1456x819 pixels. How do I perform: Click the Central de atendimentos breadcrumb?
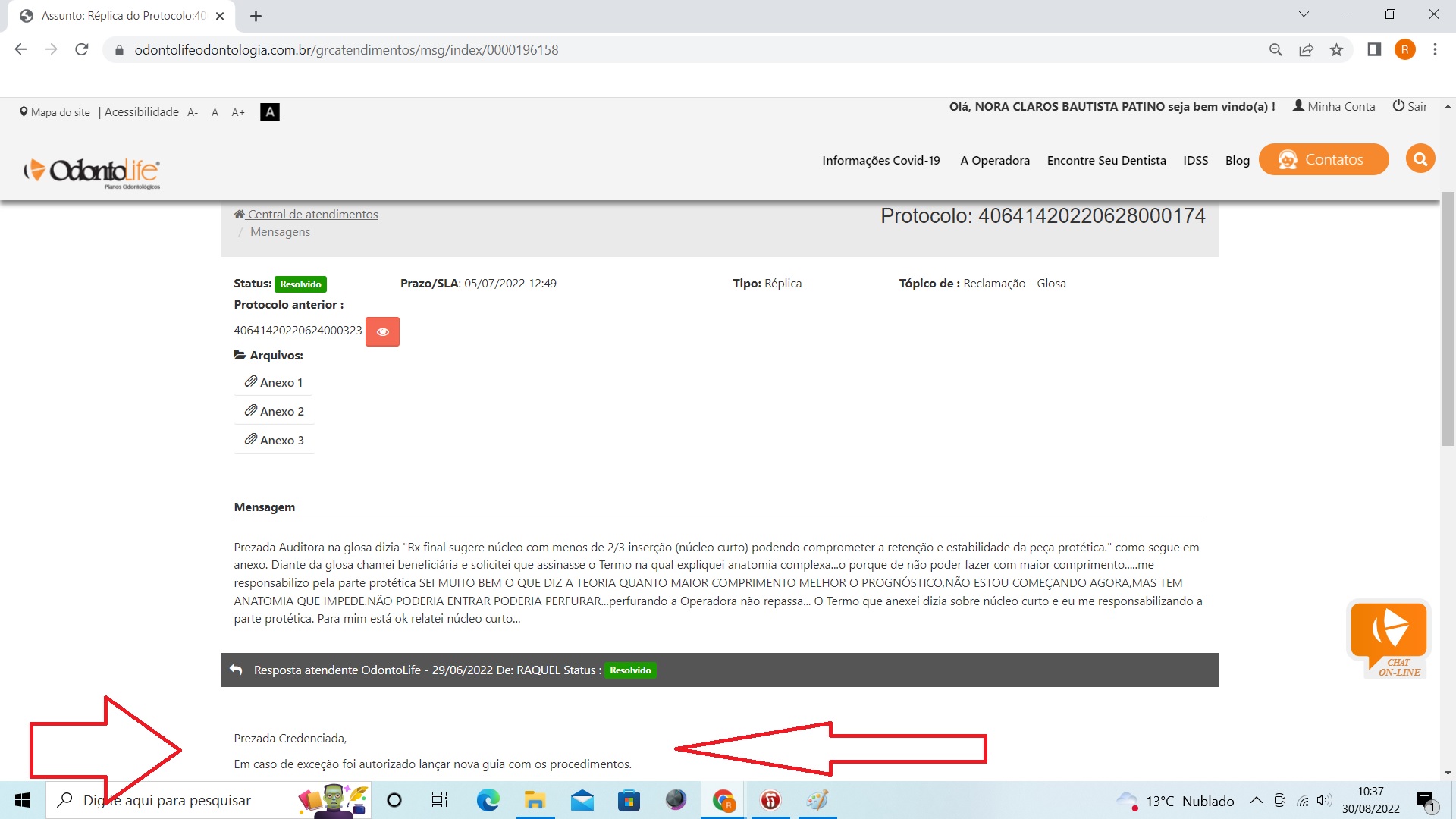point(312,214)
